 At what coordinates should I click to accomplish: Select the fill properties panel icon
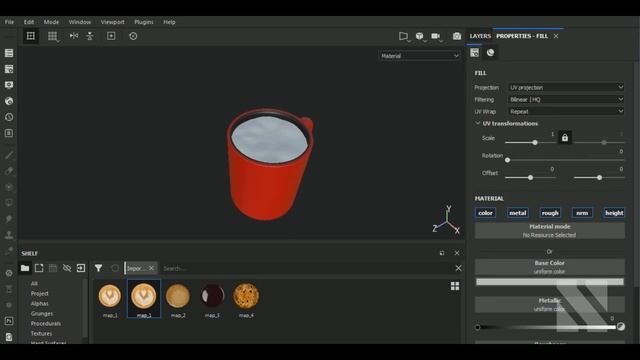point(474,53)
